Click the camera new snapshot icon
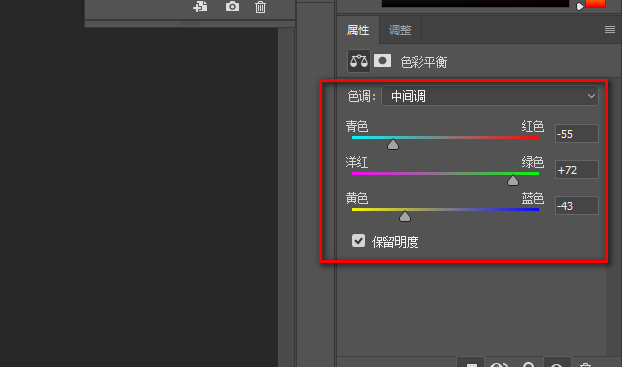Screen dimensions: 622x367 232,6
